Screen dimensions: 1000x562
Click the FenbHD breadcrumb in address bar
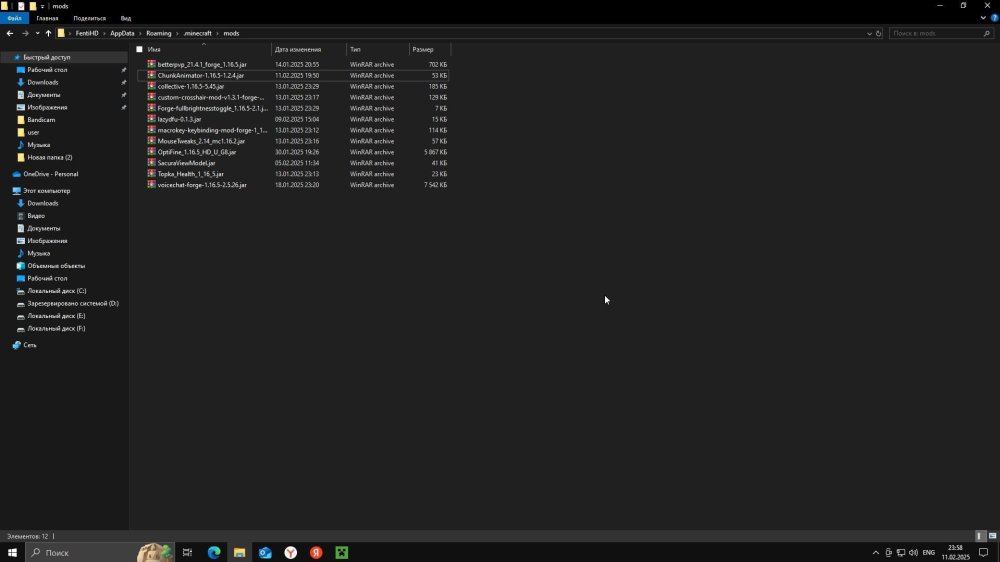tap(87, 33)
